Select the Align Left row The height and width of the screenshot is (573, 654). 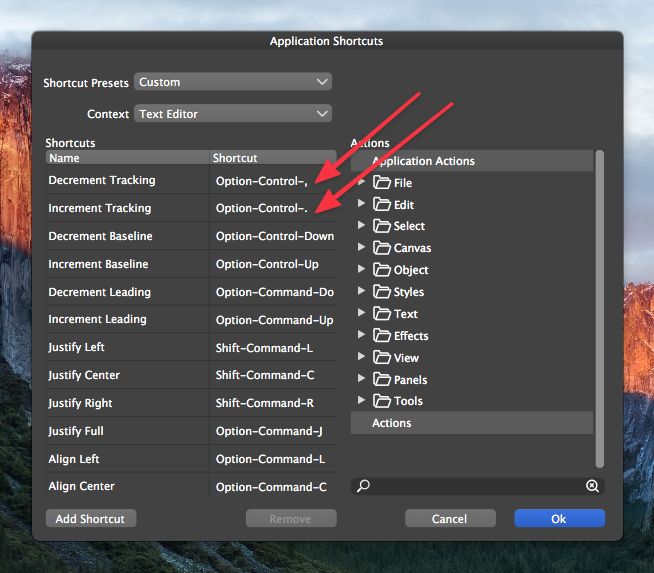(191, 459)
